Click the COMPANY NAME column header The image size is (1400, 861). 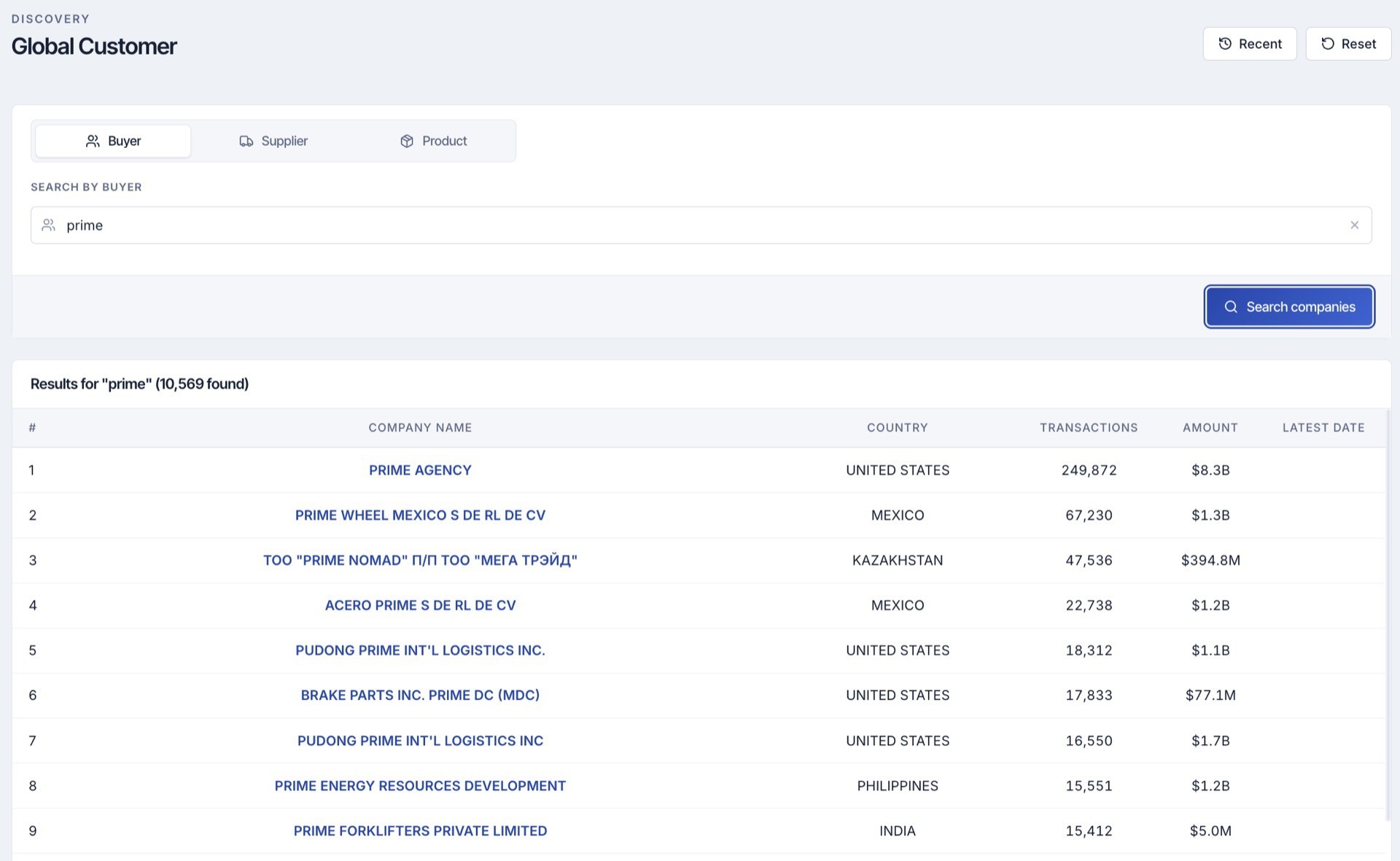coord(420,428)
